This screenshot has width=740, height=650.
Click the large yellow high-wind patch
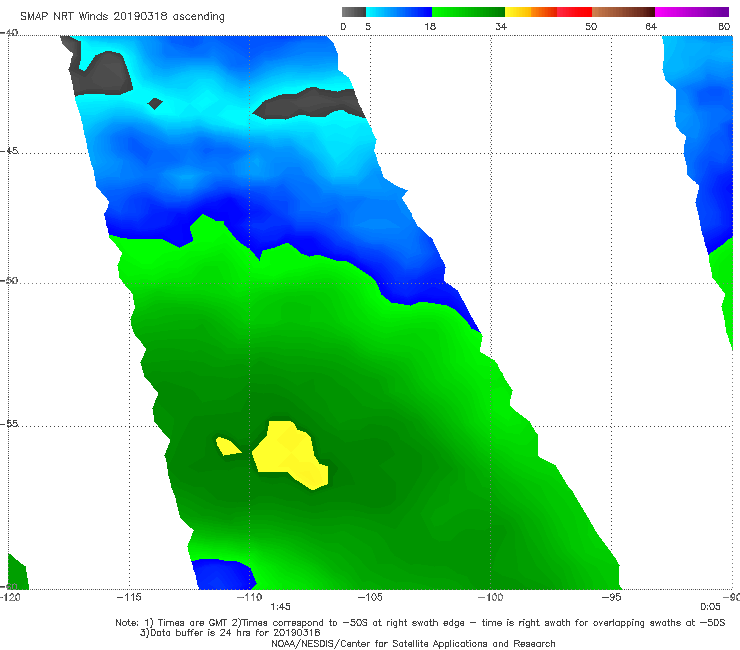point(290,455)
